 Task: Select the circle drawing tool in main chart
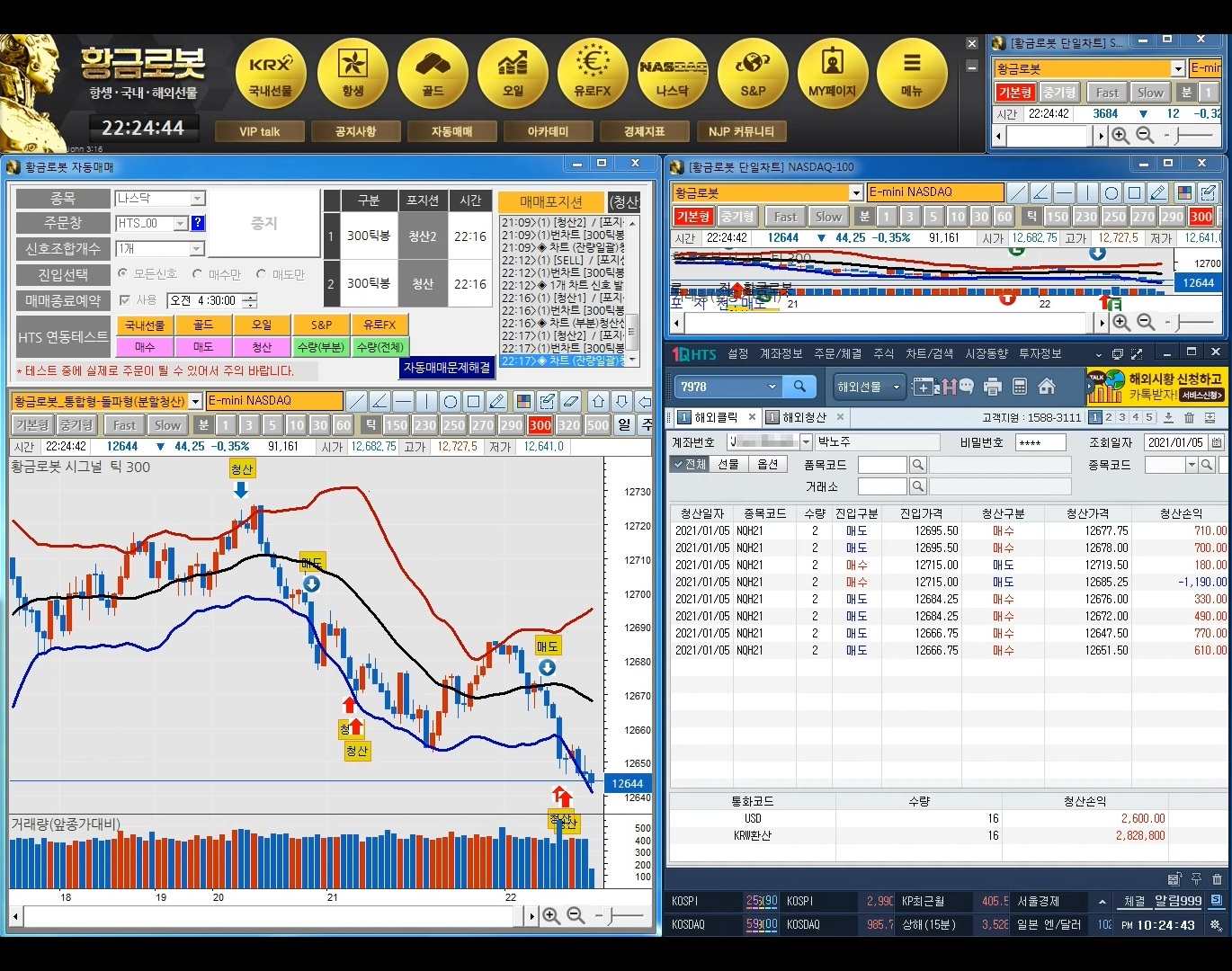(450, 401)
